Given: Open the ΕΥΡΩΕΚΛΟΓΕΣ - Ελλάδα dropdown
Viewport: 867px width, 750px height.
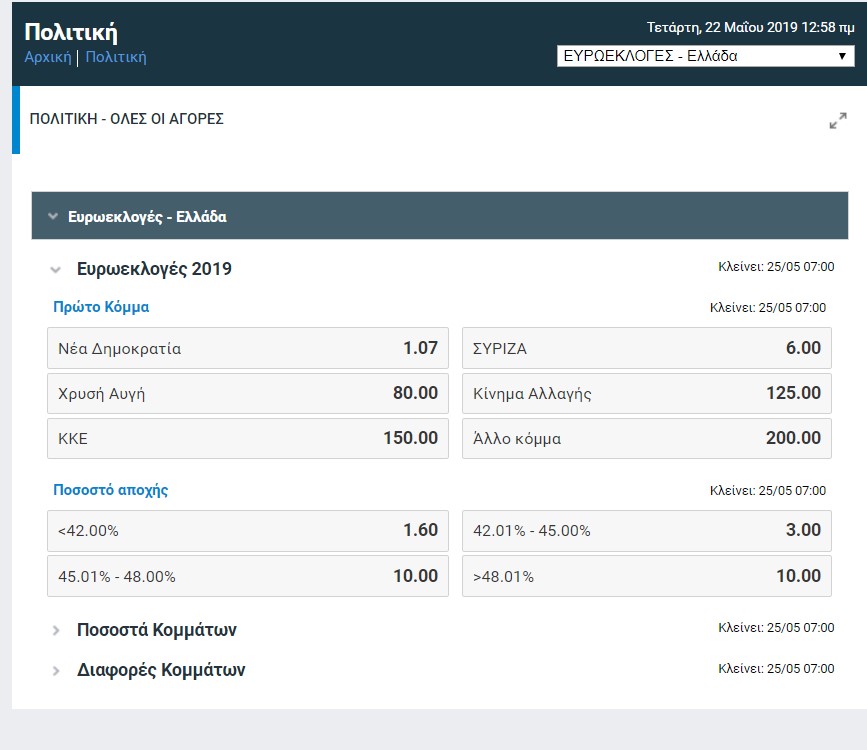Looking at the screenshot, I should point(705,56).
